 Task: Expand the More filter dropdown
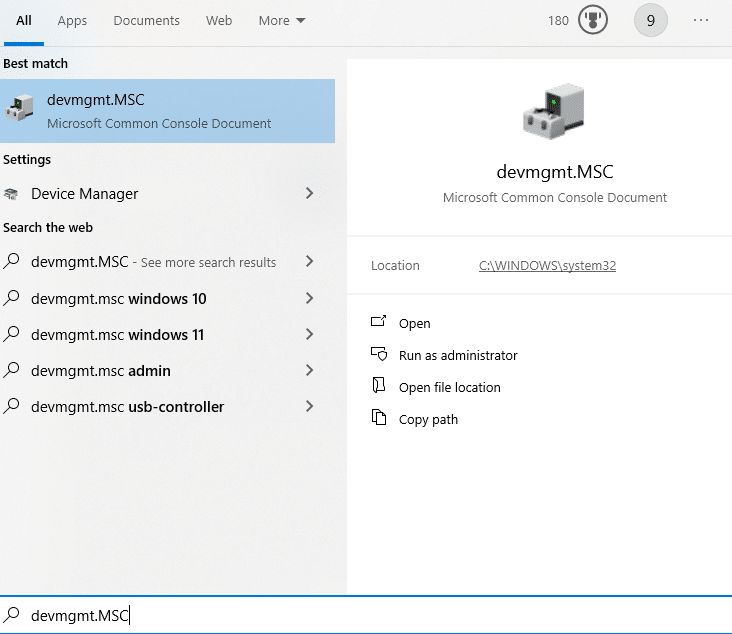(281, 21)
